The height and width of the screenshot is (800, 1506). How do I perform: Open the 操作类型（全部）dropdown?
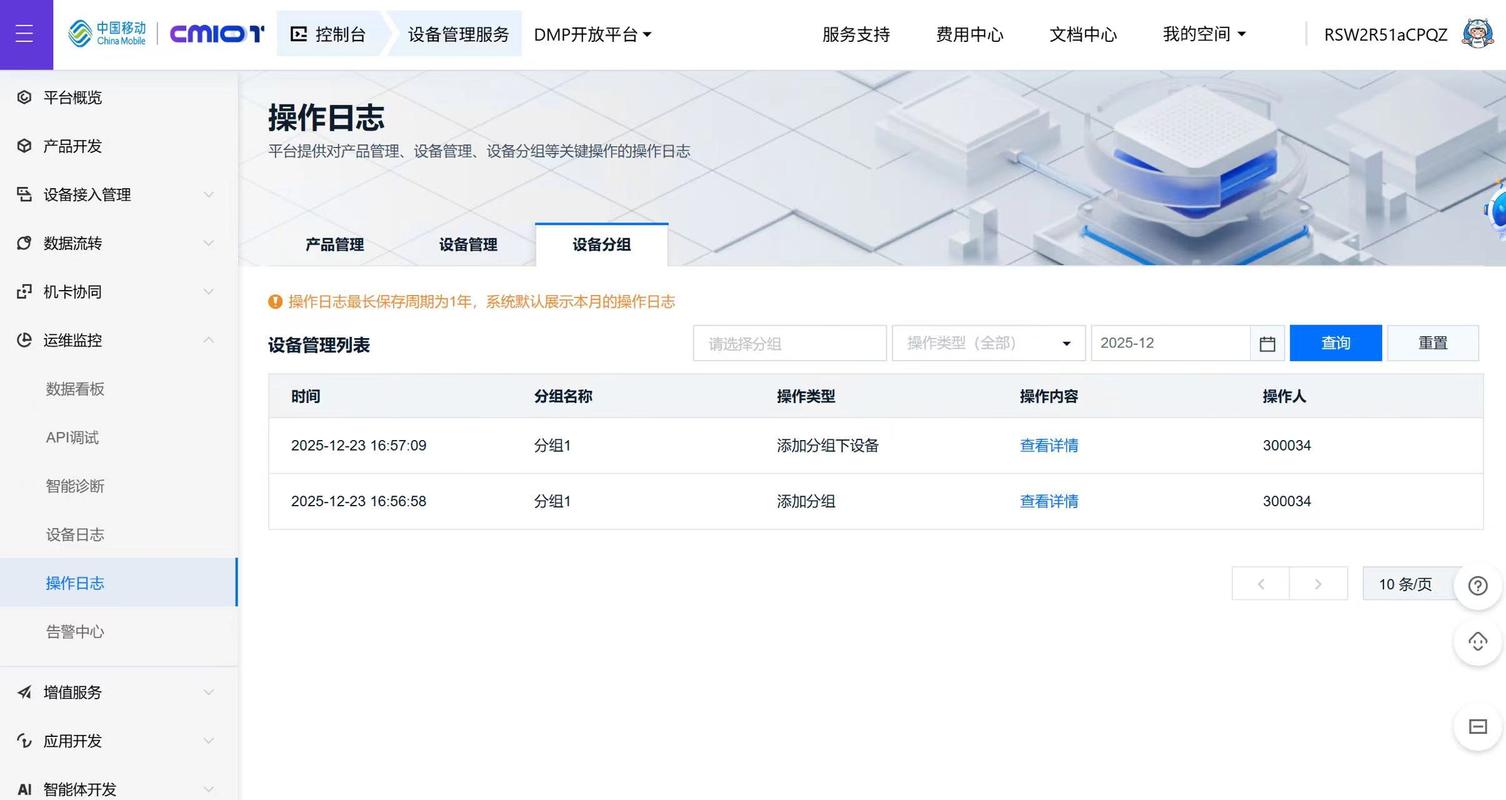[x=987, y=343]
